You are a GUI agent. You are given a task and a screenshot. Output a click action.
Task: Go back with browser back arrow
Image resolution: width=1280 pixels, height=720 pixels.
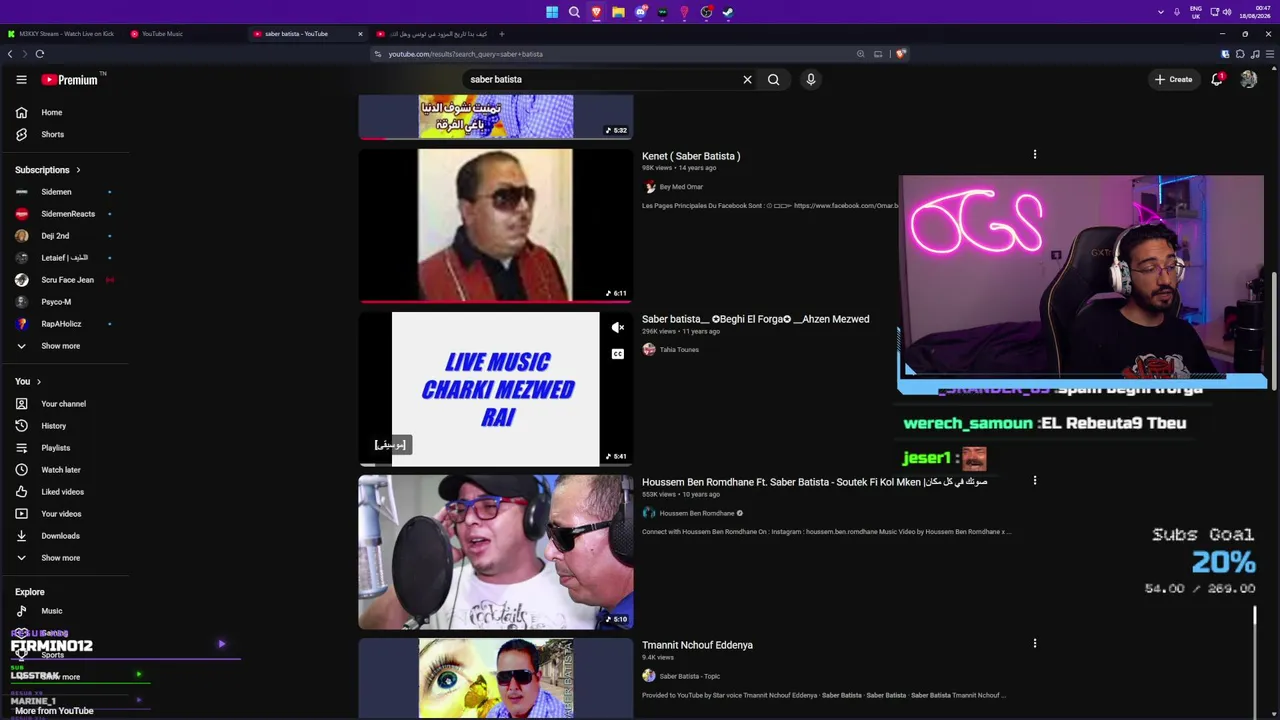(x=10, y=54)
